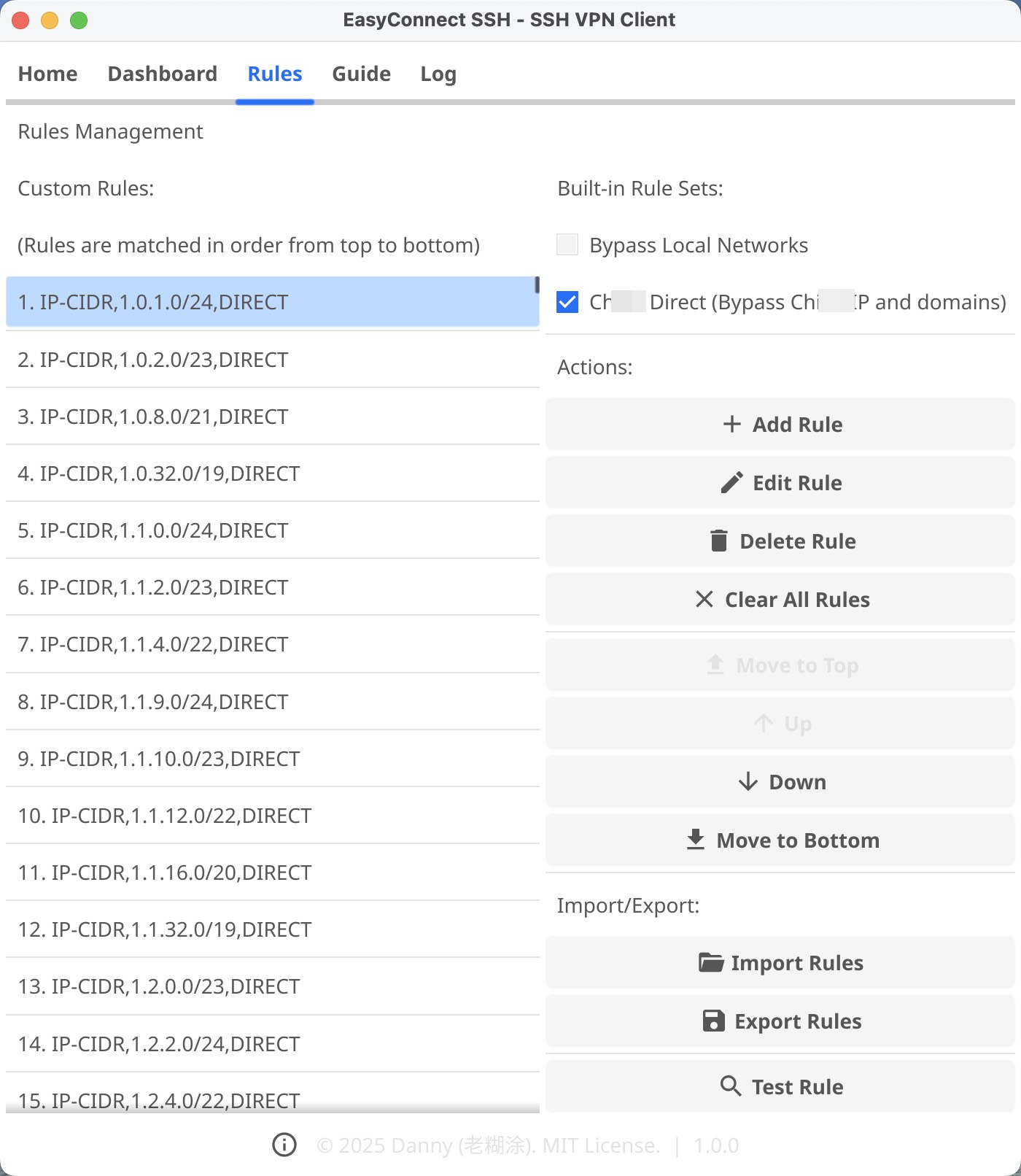Select rule 4. IP-CIDR,1.0.32.0/19,DIRECT
1021x1176 pixels.
point(272,473)
